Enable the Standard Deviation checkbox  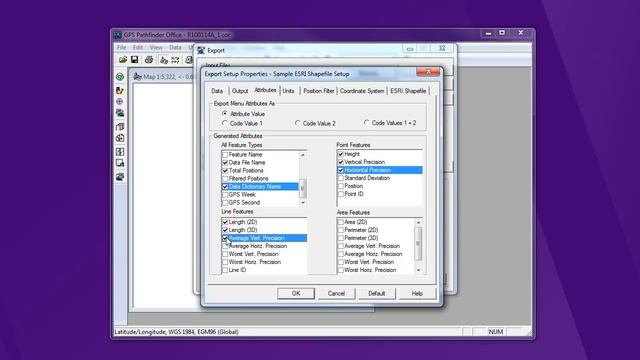[x=341, y=178]
